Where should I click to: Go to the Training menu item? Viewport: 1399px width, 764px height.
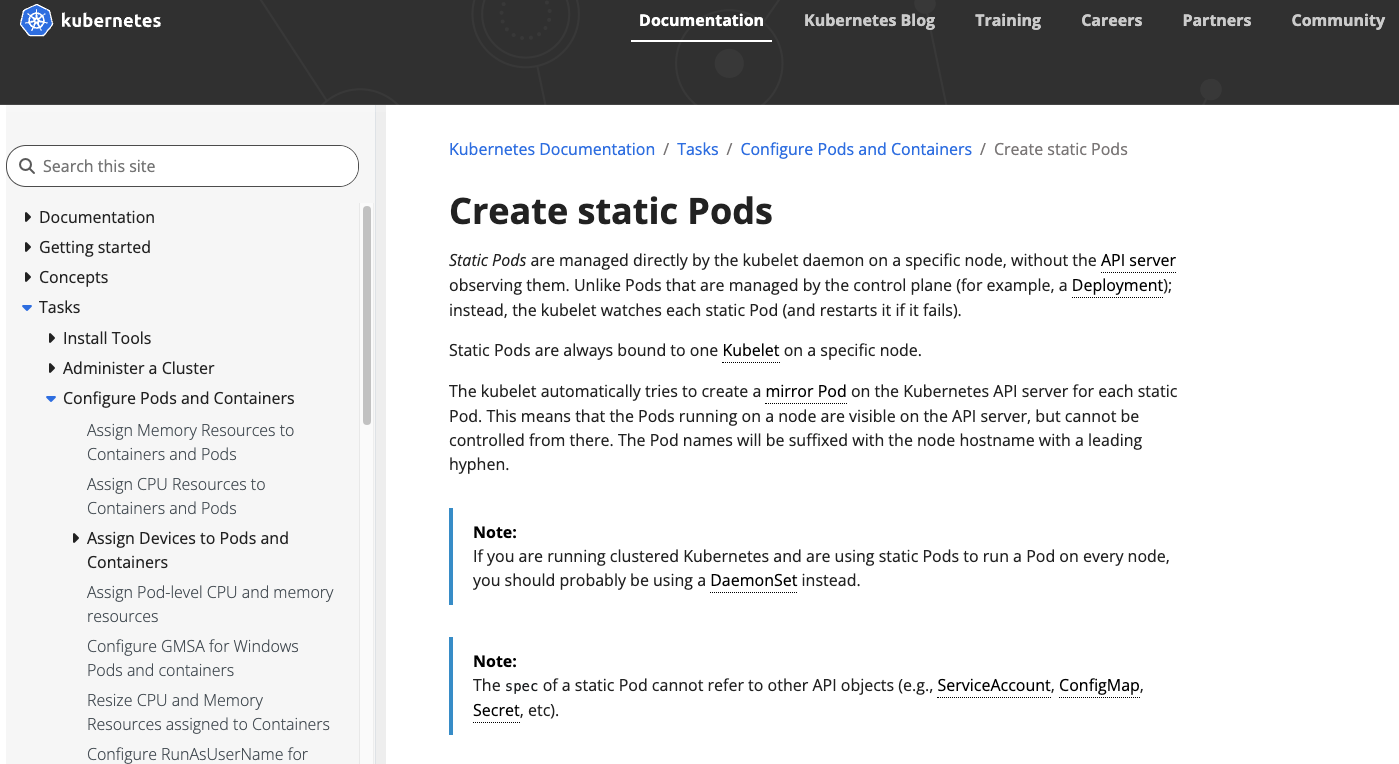(x=1007, y=20)
